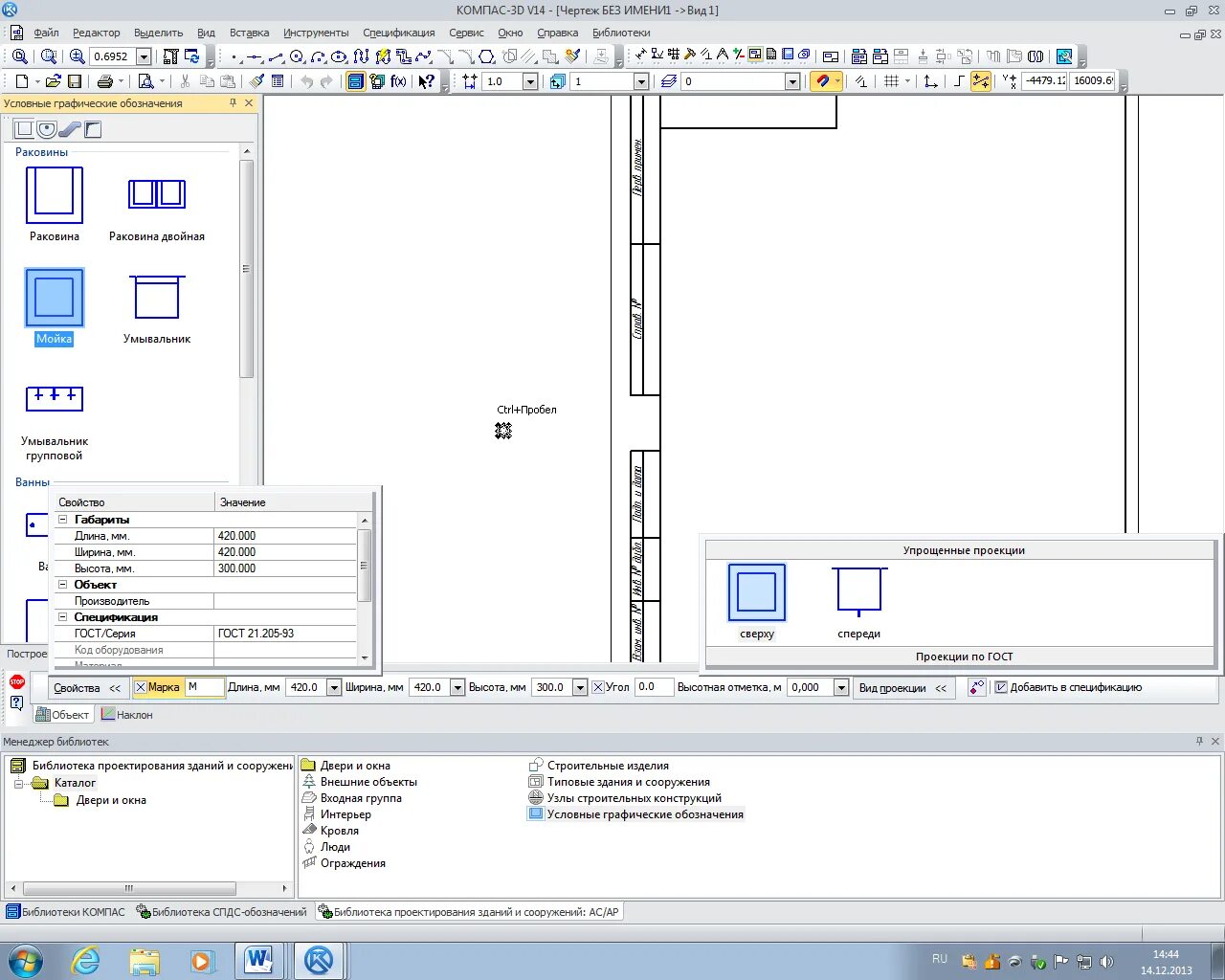
Task: Open Internet Explorer from the taskbar
Action: pos(86,960)
